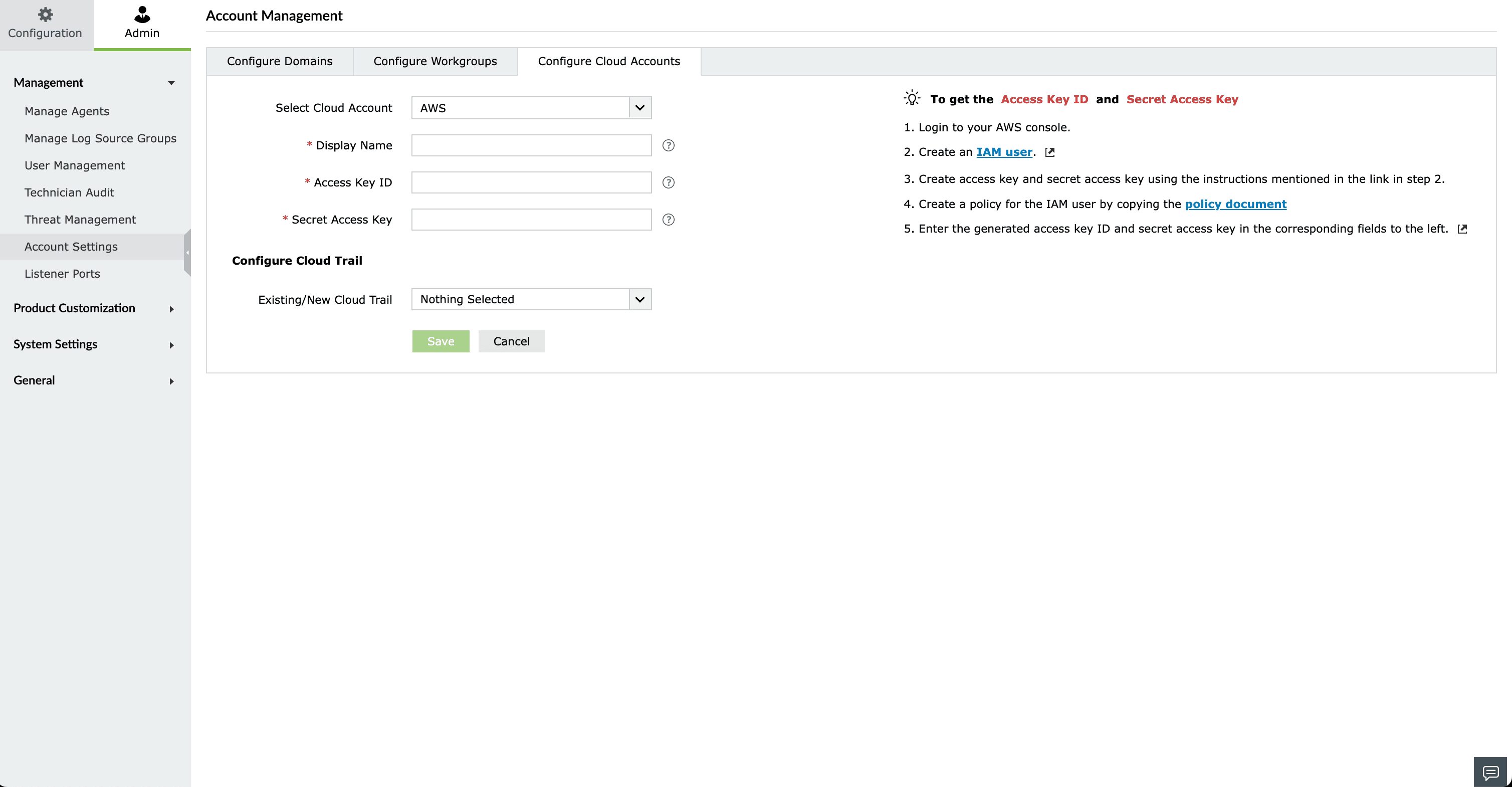
Task: Click the Configuration gear icon
Action: coord(45,14)
